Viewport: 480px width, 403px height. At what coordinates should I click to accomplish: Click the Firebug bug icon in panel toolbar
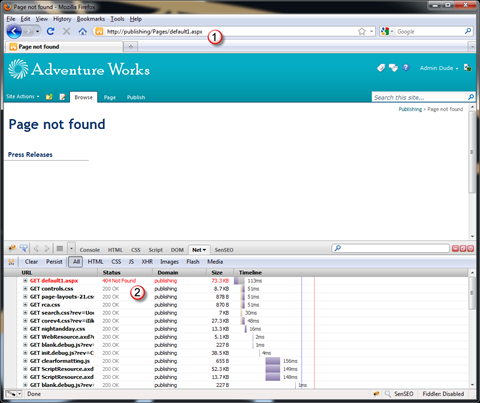pos(12,248)
